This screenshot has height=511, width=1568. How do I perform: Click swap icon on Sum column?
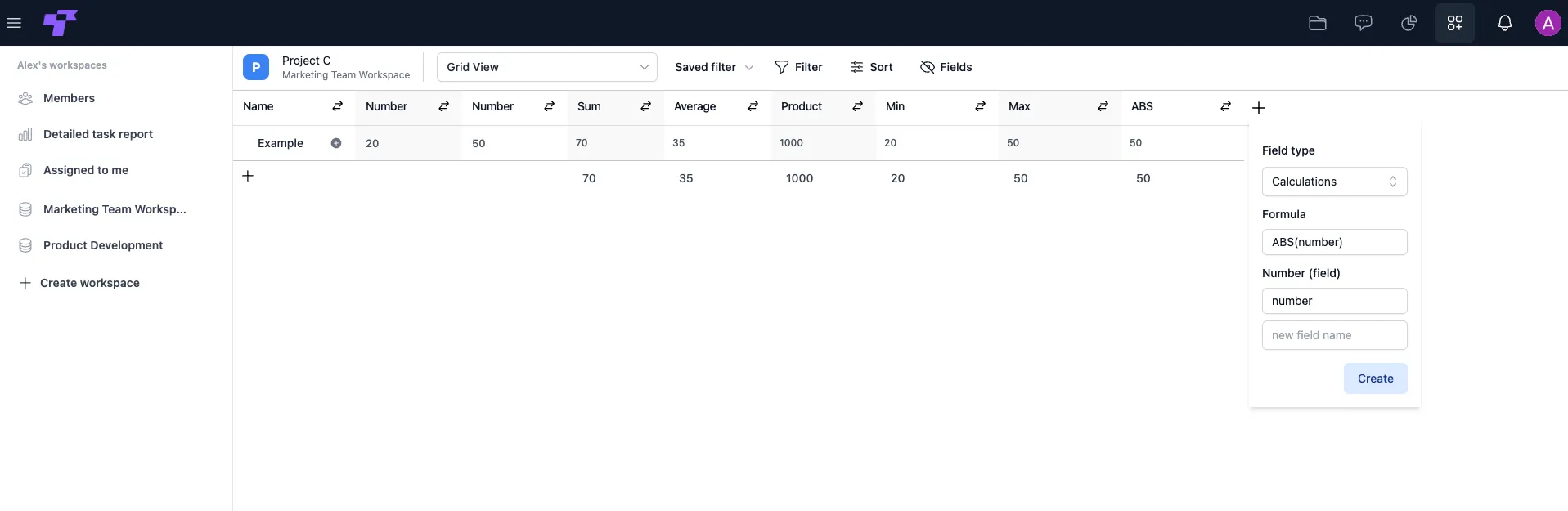(x=646, y=106)
